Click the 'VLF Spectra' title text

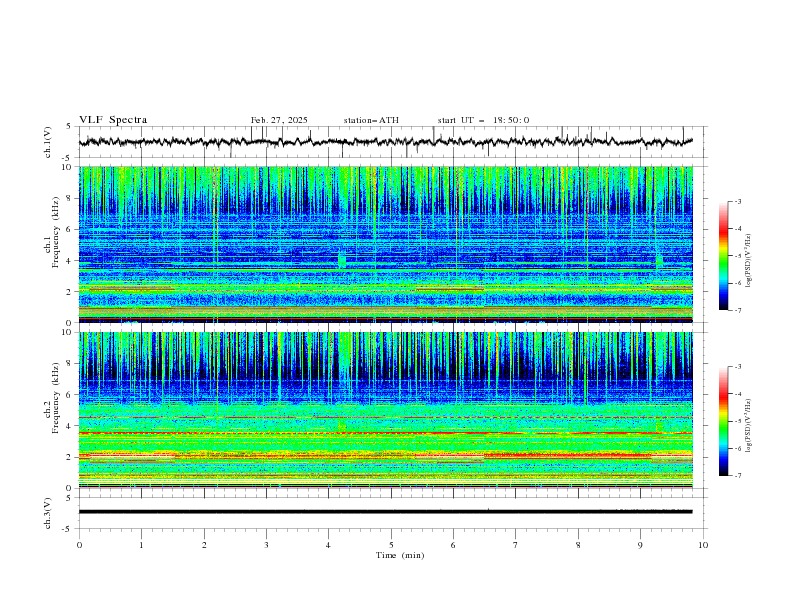113,120
